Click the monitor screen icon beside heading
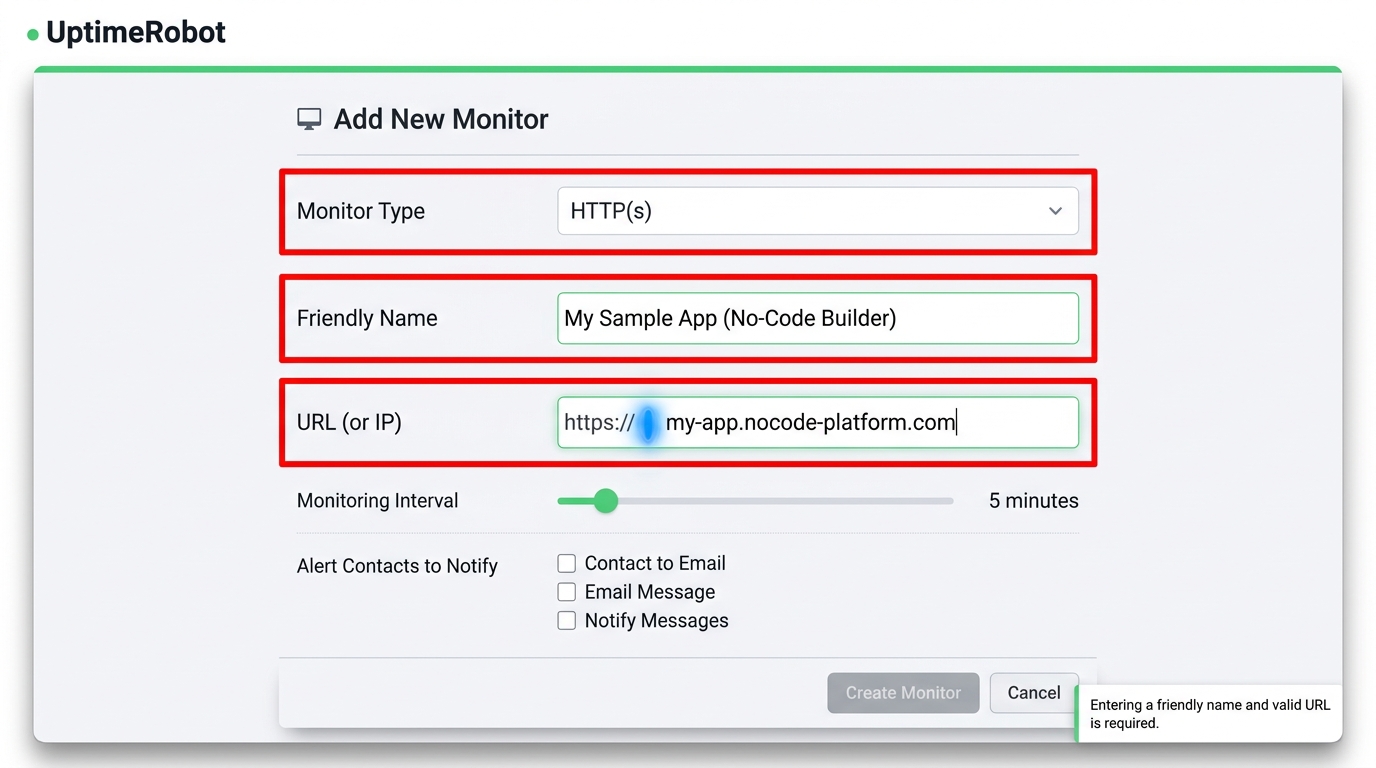 click(309, 120)
